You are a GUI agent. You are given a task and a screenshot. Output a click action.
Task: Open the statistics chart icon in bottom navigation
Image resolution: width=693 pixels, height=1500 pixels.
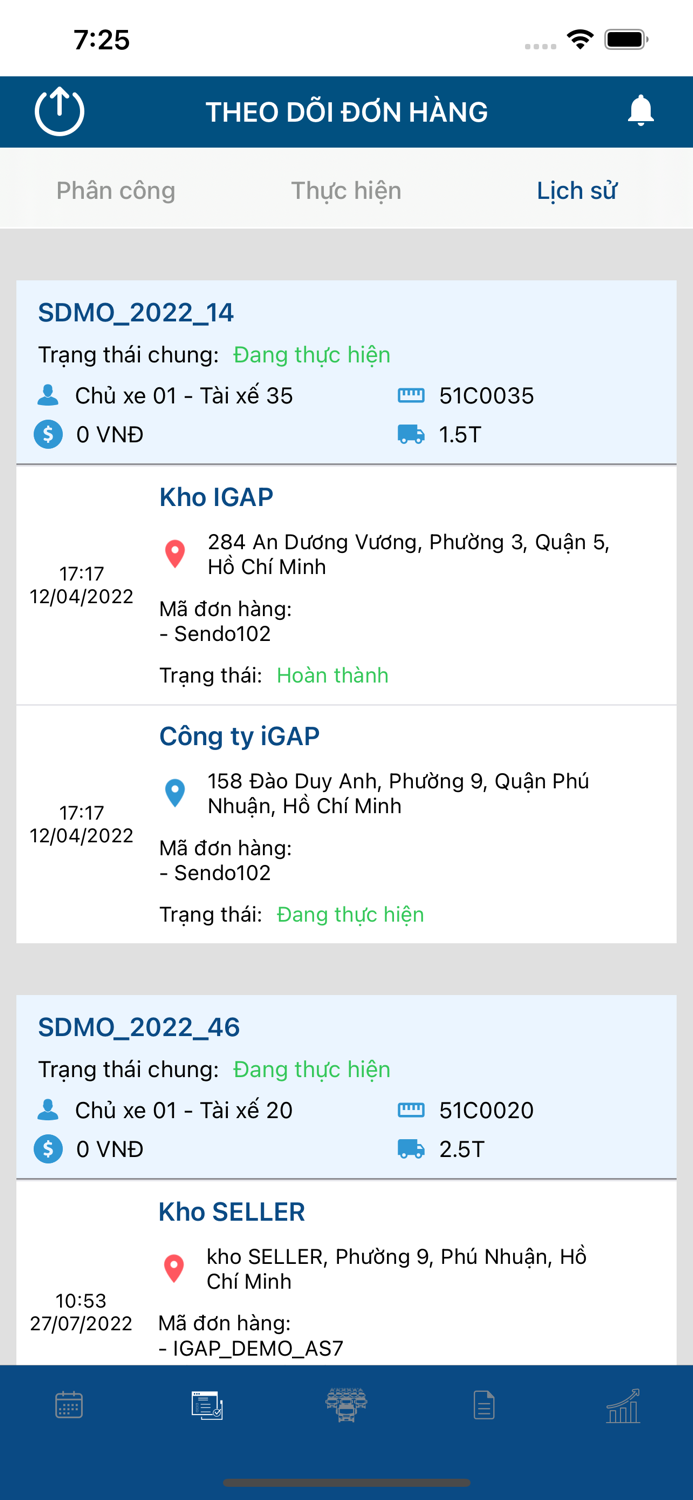pyautogui.click(x=623, y=1405)
